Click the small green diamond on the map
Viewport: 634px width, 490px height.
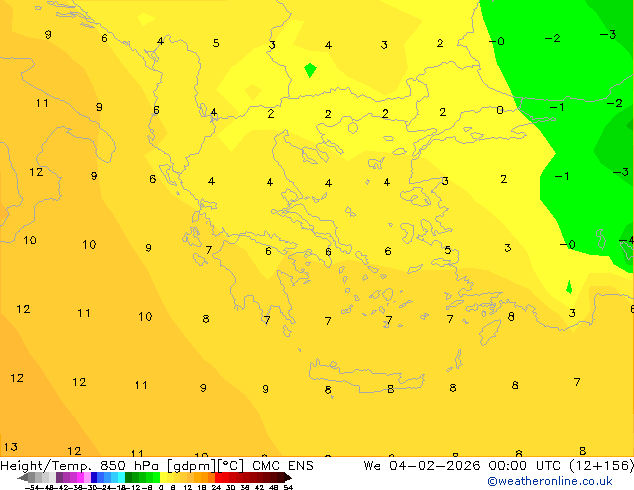point(310,70)
